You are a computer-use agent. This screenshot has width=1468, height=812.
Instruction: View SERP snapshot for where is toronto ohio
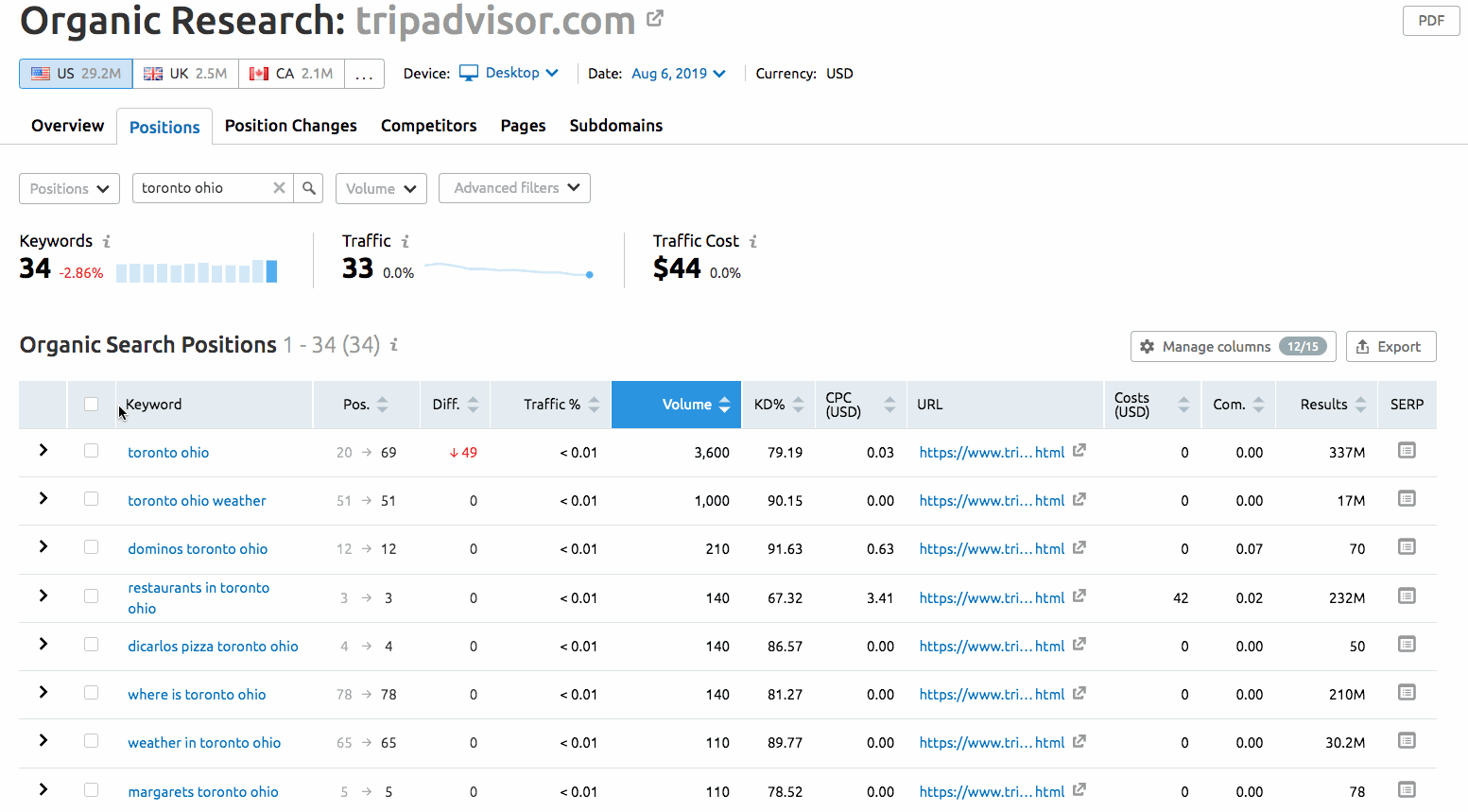pyautogui.click(x=1407, y=693)
